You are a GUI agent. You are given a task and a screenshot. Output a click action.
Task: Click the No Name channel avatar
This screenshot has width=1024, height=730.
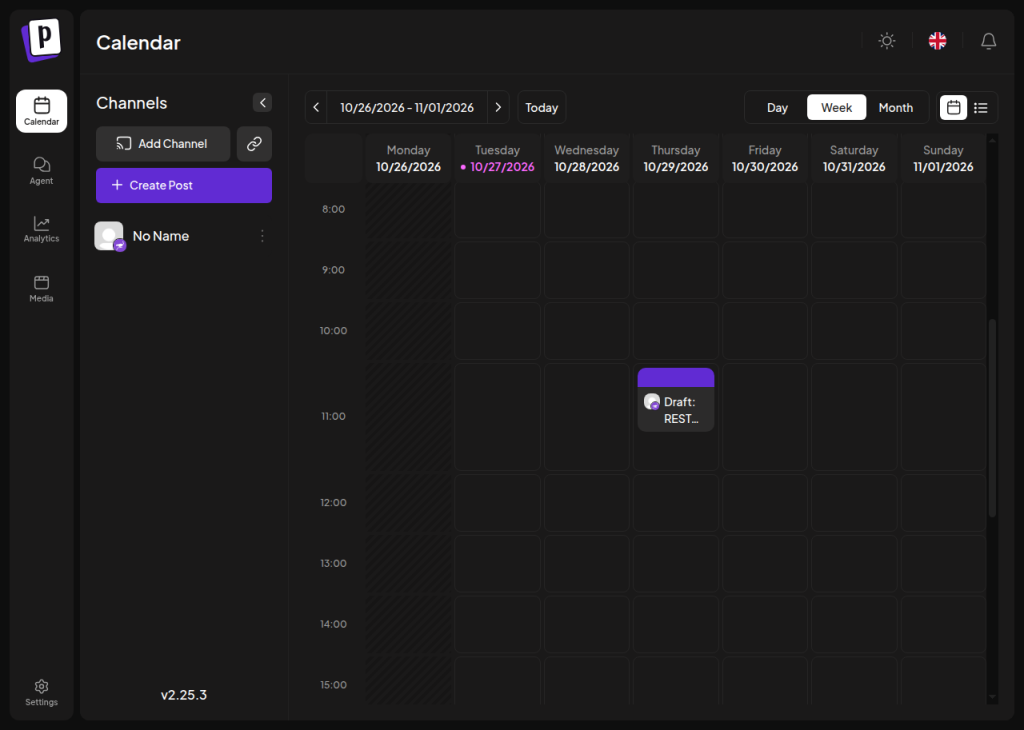point(110,236)
